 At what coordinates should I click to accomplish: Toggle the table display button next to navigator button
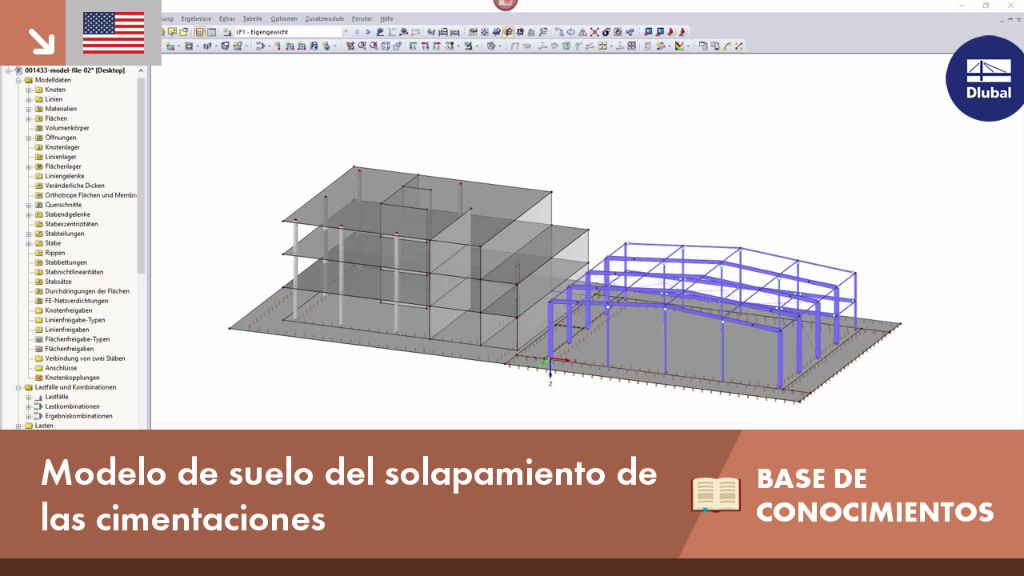[x=212, y=32]
